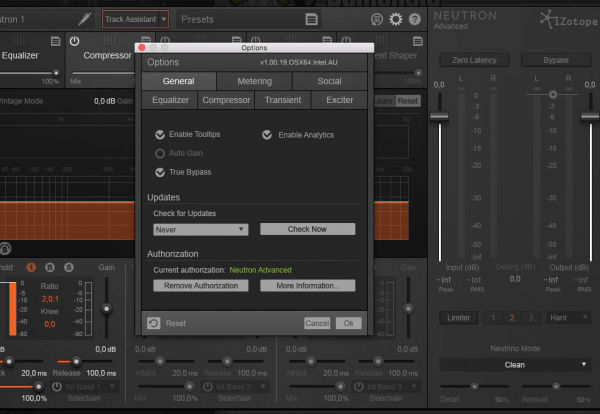600x414 pixels.
Task: Open the Equalizer module preset list icon
Action: click(55, 41)
